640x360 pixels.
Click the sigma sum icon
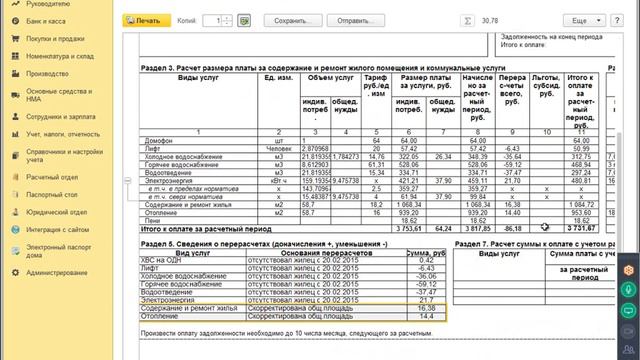tap(467, 21)
